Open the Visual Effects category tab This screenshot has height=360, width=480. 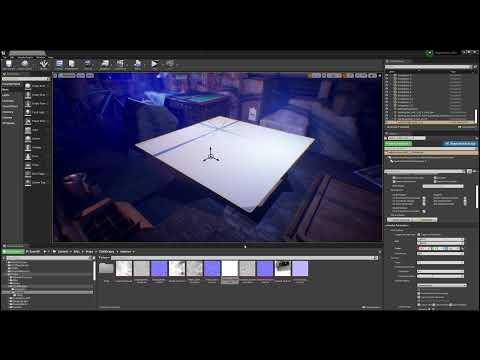pyautogui.click(x=12, y=106)
